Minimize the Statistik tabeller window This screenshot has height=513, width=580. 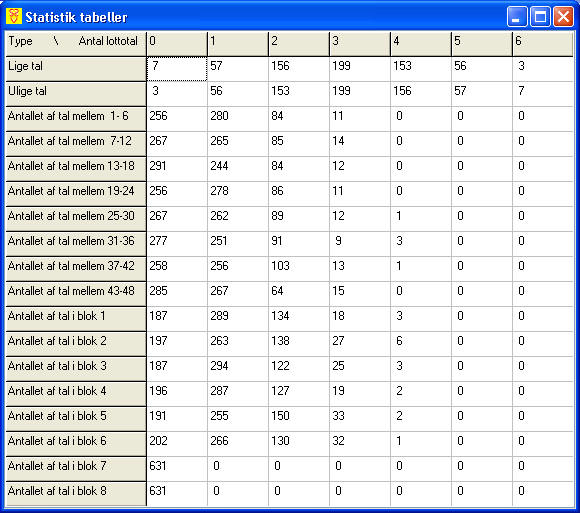[517, 17]
